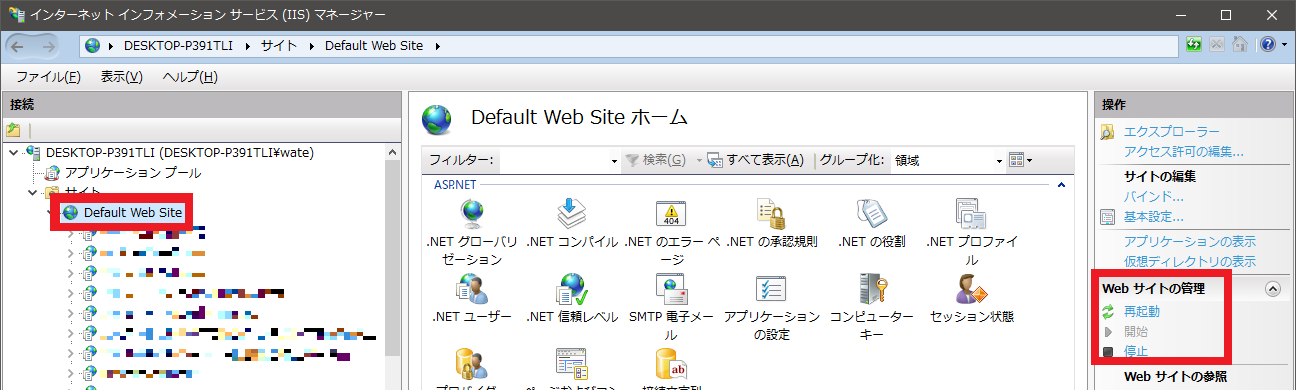Click すべて表示(A) button

coord(755,160)
